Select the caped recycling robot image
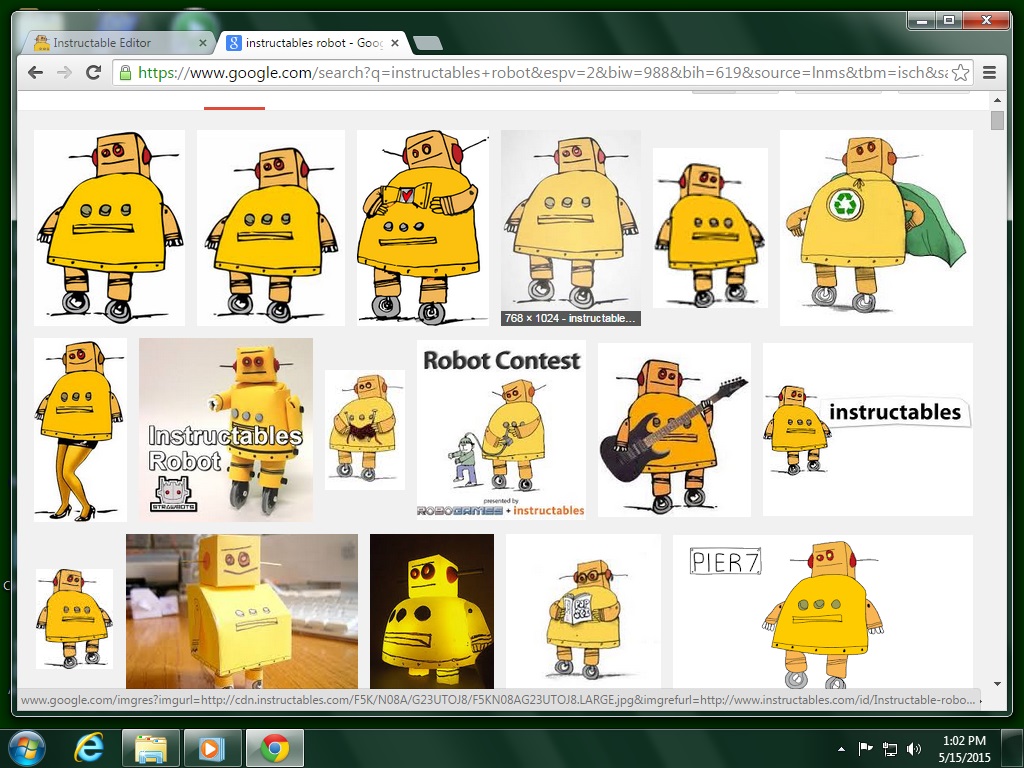Image resolution: width=1024 pixels, height=768 pixels. [875, 227]
